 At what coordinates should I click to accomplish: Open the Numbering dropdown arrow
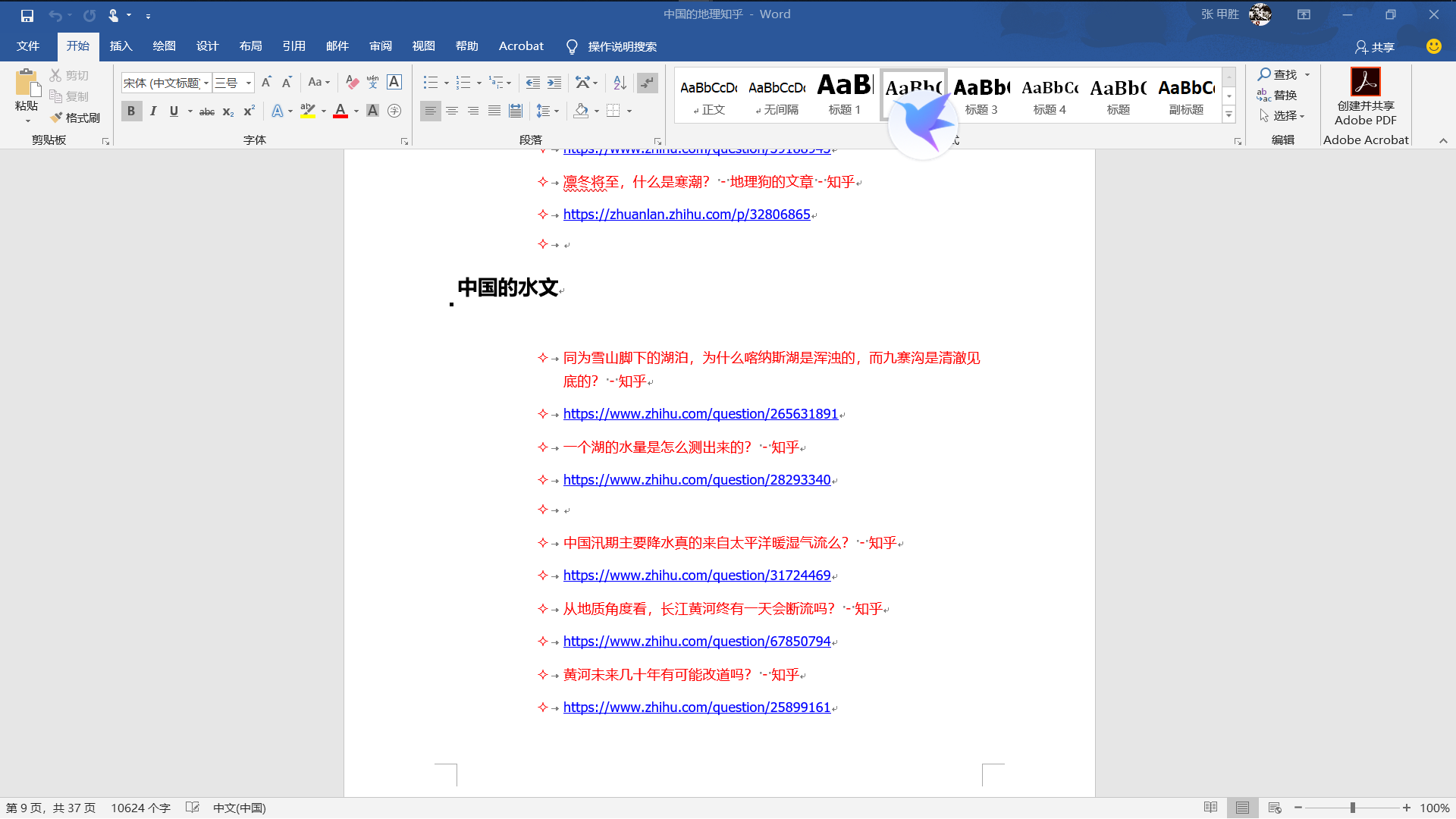pos(479,83)
